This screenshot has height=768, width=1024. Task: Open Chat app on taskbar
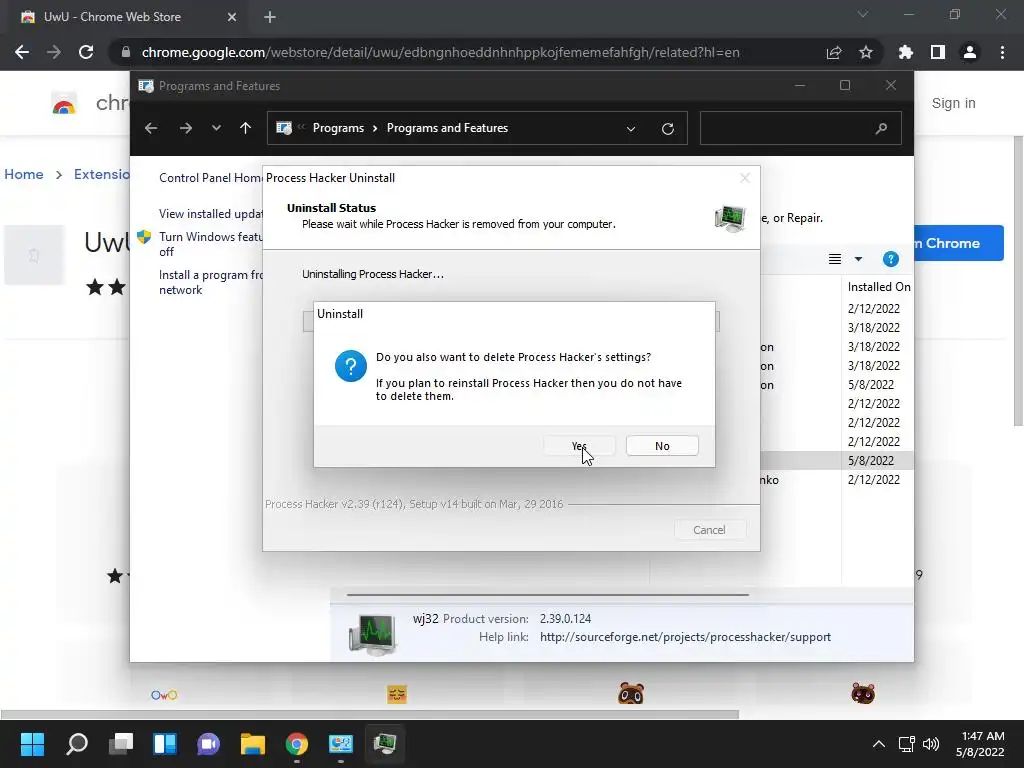coord(209,743)
